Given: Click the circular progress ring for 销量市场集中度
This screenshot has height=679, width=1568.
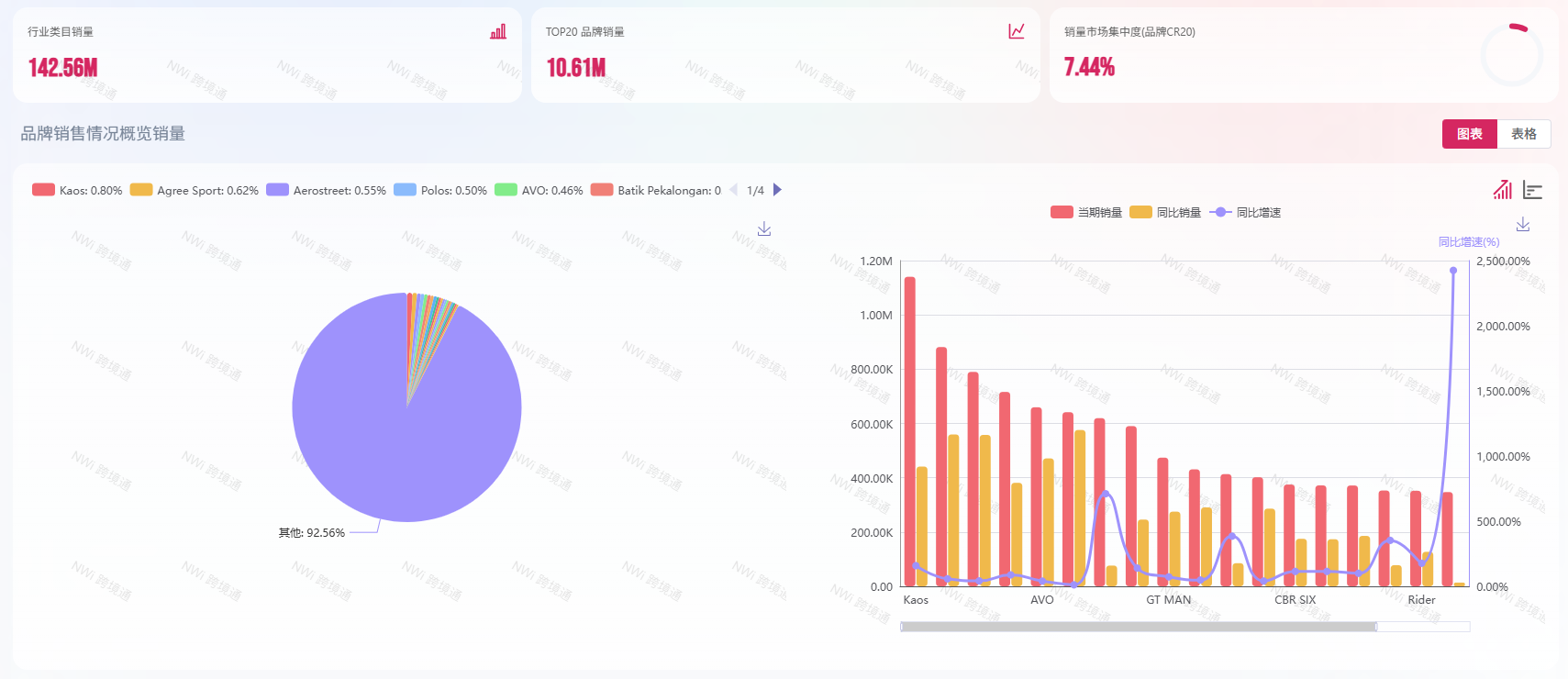Looking at the screenshot, I should pyautogui.click(x=1511, y=55).
